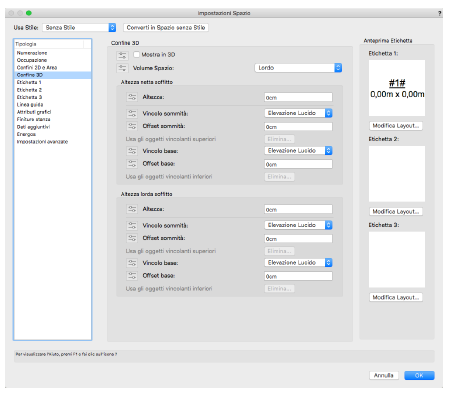
Task: Click settings icon beside Altezza in Altezza lorda soffitto
Action: 132,209
